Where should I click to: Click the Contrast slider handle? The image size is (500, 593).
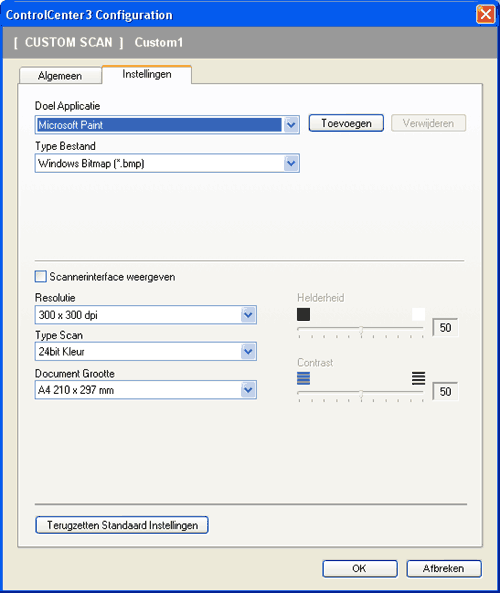click(x=361, y=394)
